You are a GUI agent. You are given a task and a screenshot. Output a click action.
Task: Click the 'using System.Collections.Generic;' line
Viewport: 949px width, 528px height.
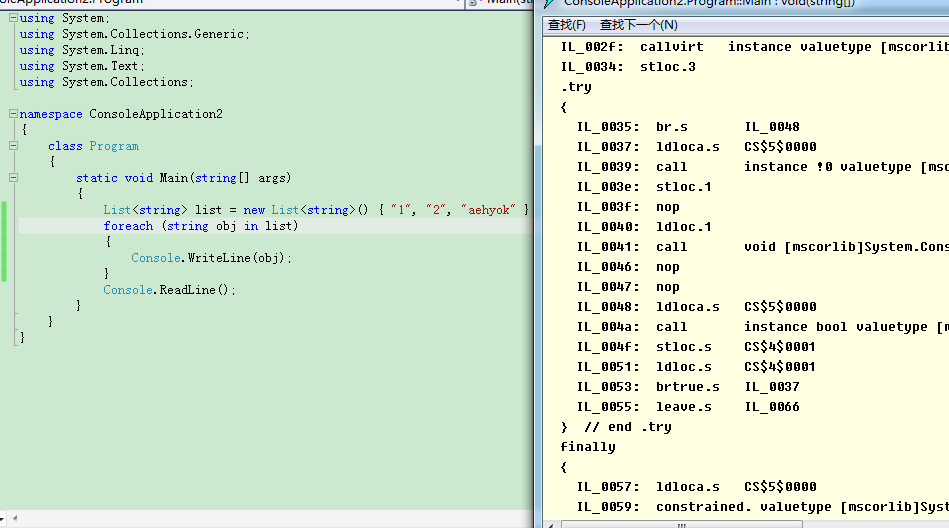pos(134,34)
